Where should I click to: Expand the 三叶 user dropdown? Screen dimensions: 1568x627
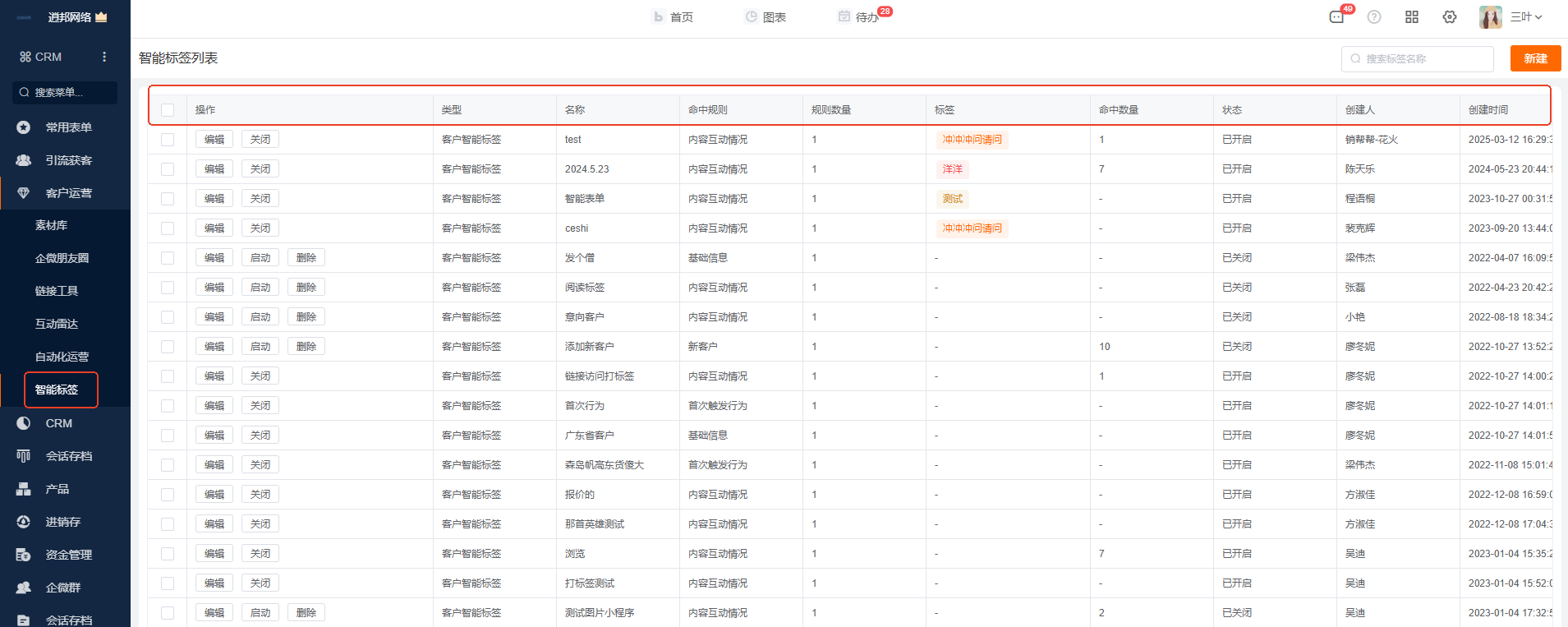(x=1526, y=17)
